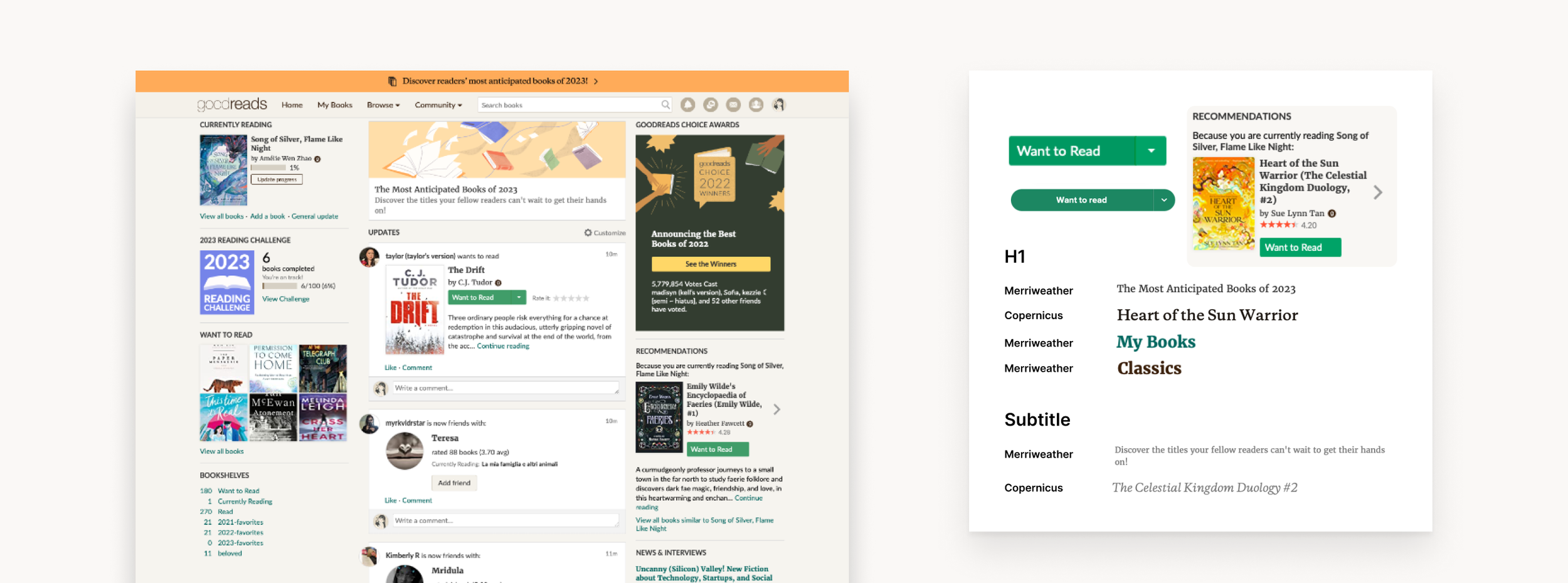This screenshot has height=583, width=1568.
Task: Click Goodreads Choice 2022 Winners badge
Action: pos(714,176)
